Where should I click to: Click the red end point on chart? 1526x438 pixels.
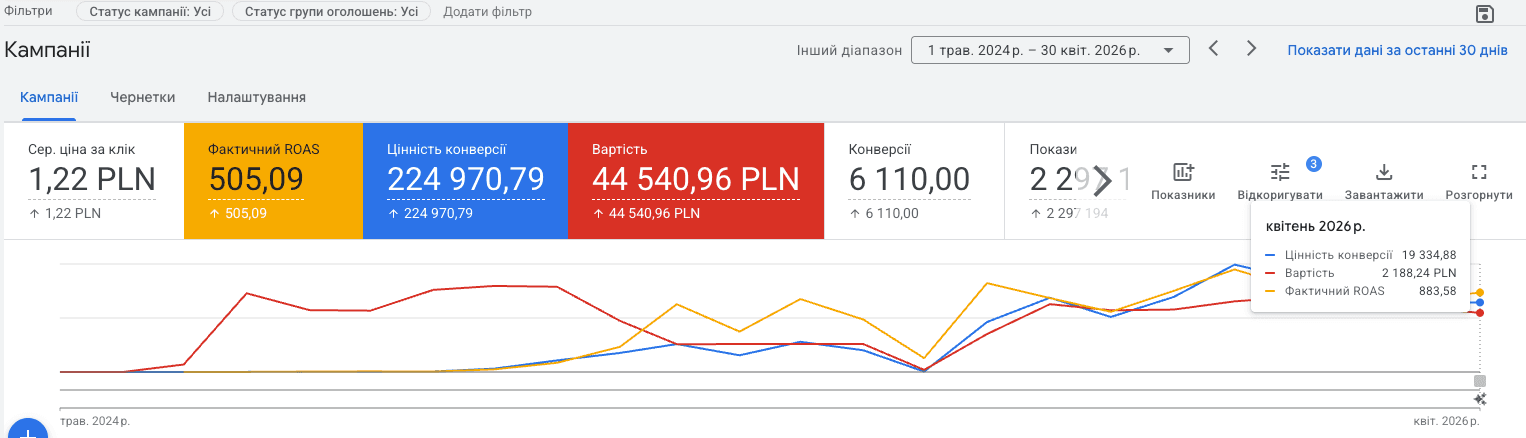1480,313
